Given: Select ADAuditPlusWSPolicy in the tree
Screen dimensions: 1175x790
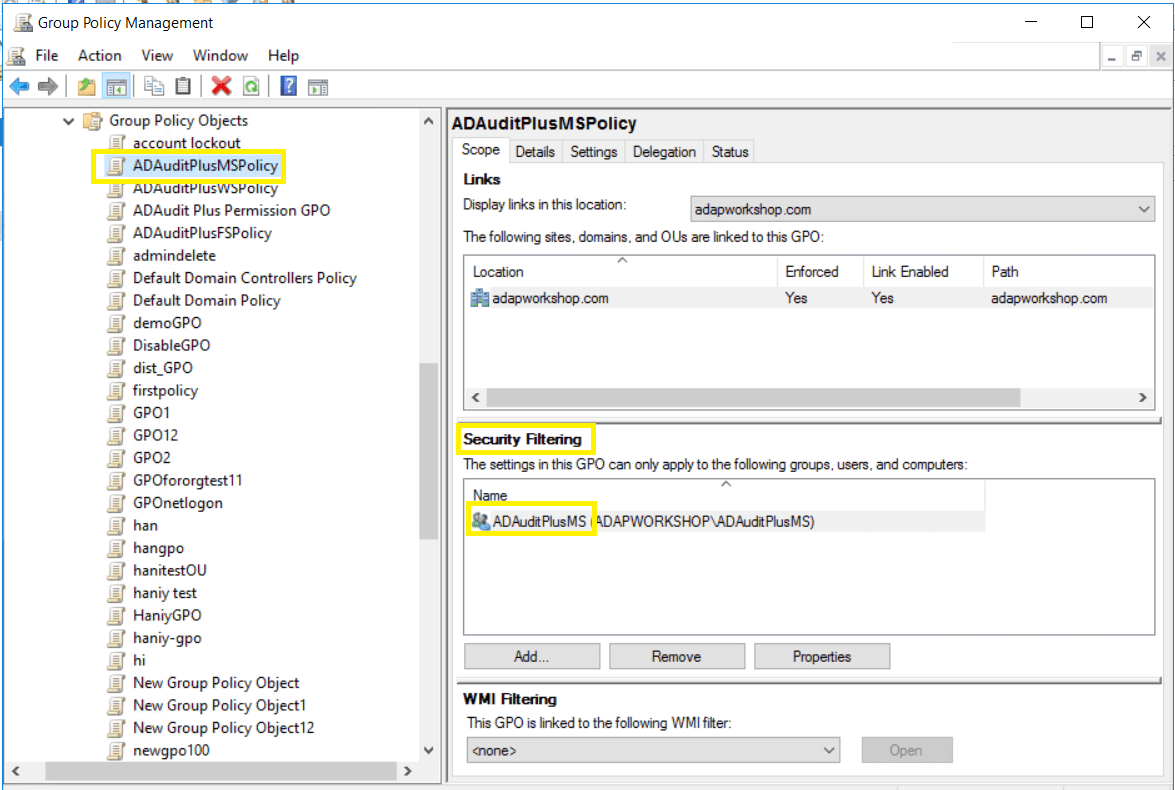Looking at the screenshot, I should tap(205, 188).
